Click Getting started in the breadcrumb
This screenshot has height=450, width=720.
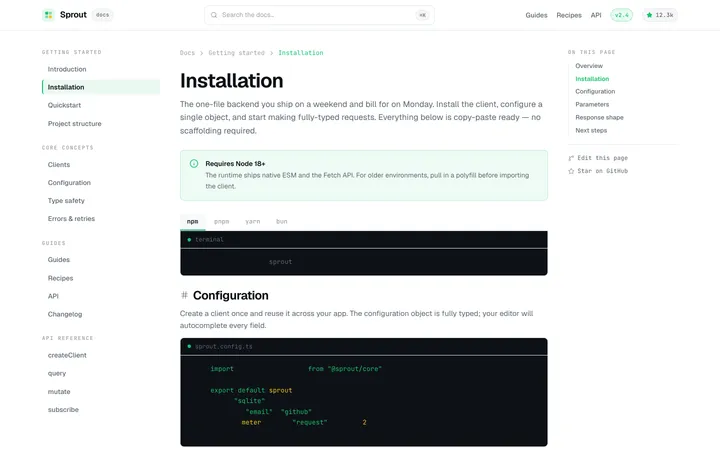[236, 53]
